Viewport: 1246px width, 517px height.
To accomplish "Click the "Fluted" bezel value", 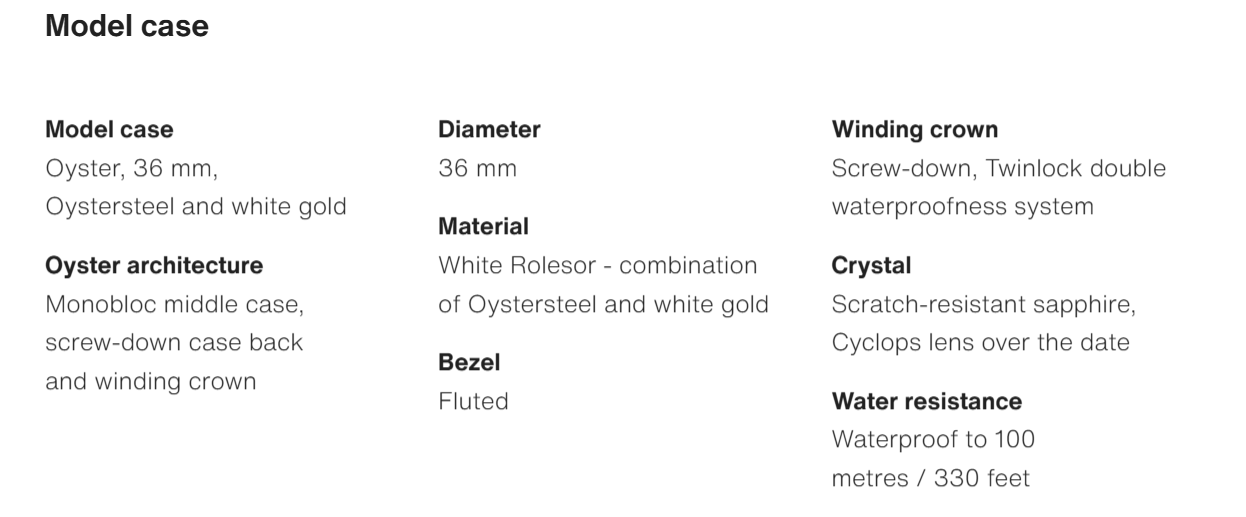I will pos(473,402).
